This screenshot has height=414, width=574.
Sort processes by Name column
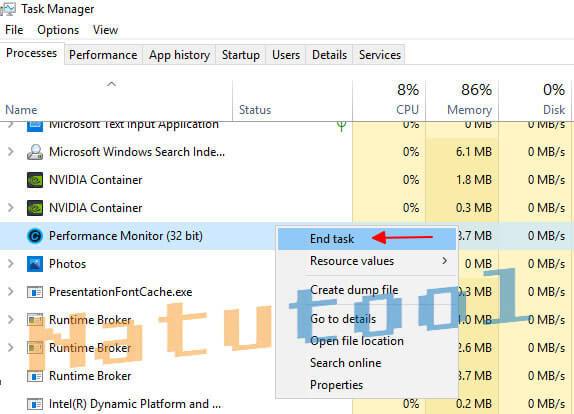[x=116, y=101]
